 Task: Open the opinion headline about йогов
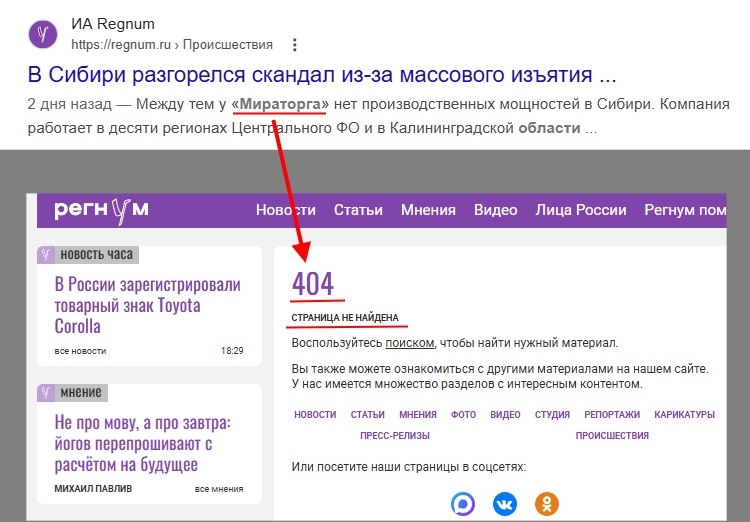click(x=143, y=444)
